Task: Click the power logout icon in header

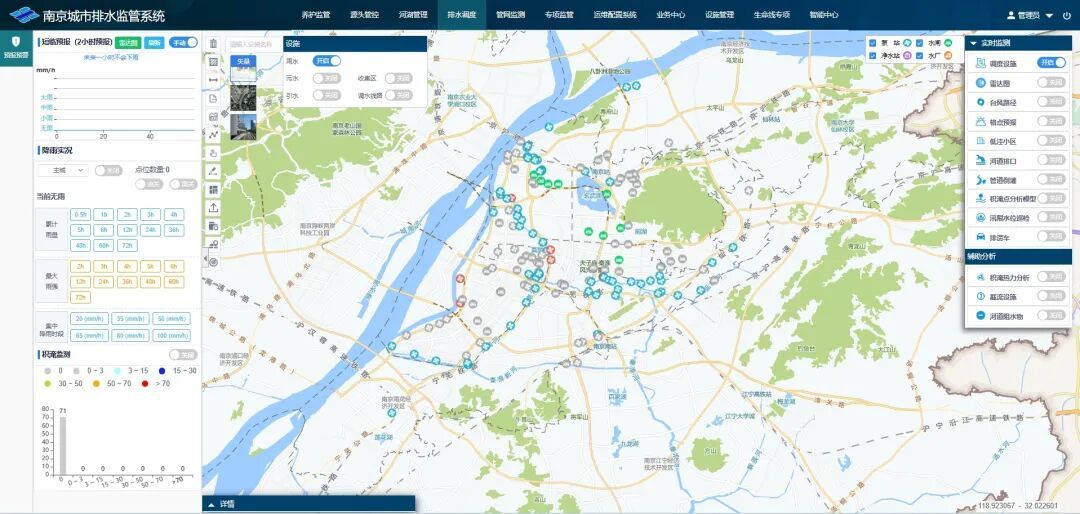Action: [x=1067, y=15]
